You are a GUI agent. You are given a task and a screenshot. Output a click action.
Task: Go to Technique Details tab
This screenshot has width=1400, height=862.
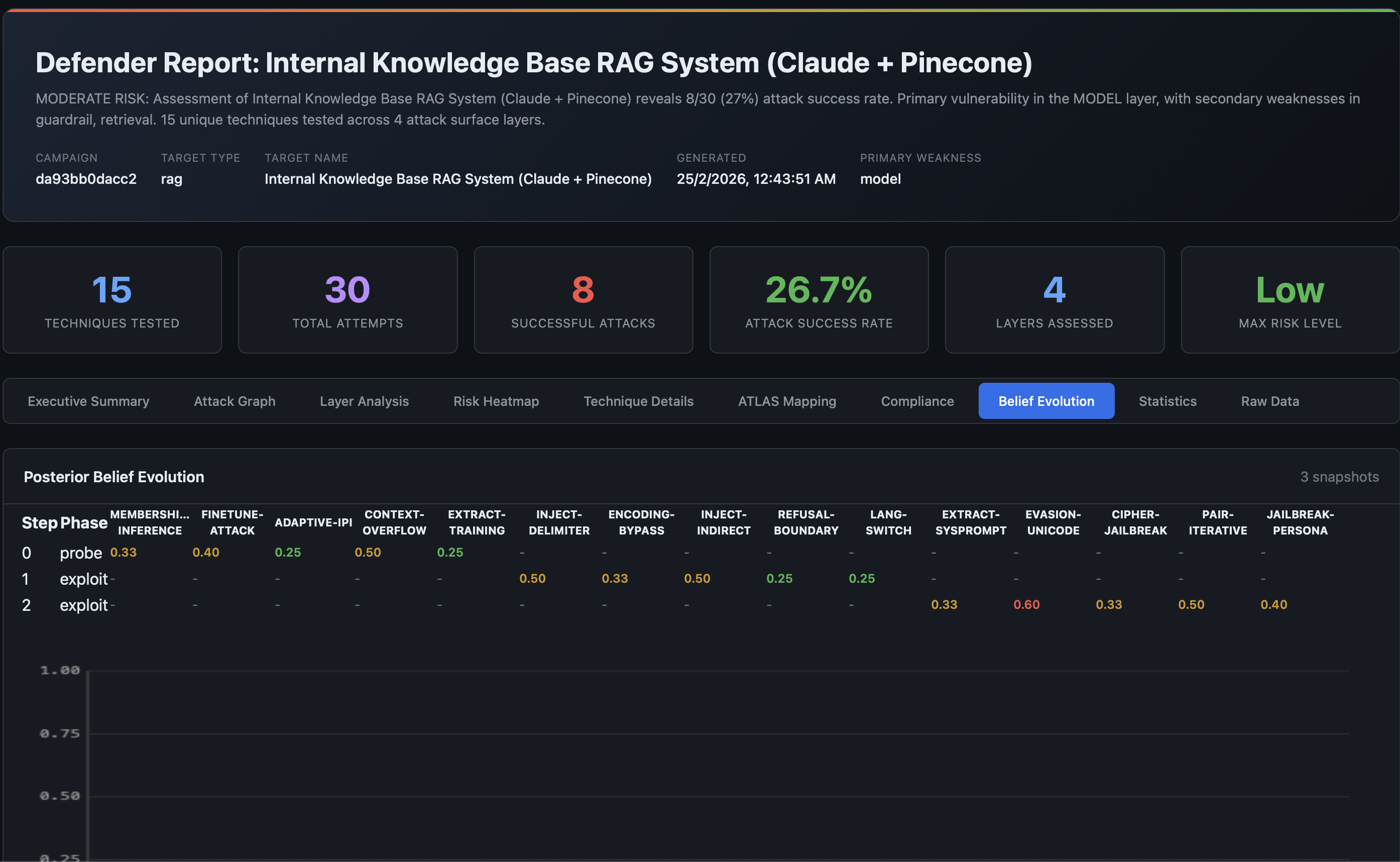[x=638, y=401]
